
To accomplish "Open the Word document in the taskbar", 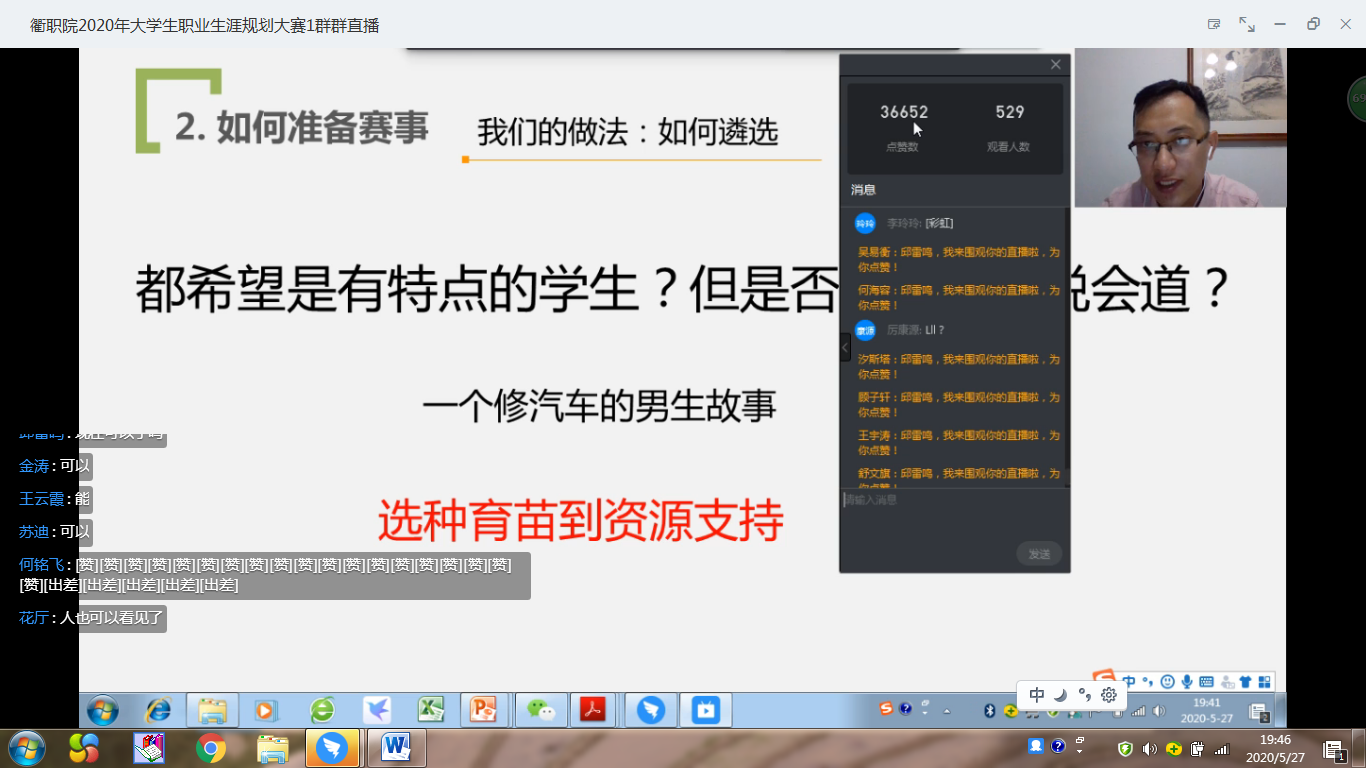I will coord(396,747).
